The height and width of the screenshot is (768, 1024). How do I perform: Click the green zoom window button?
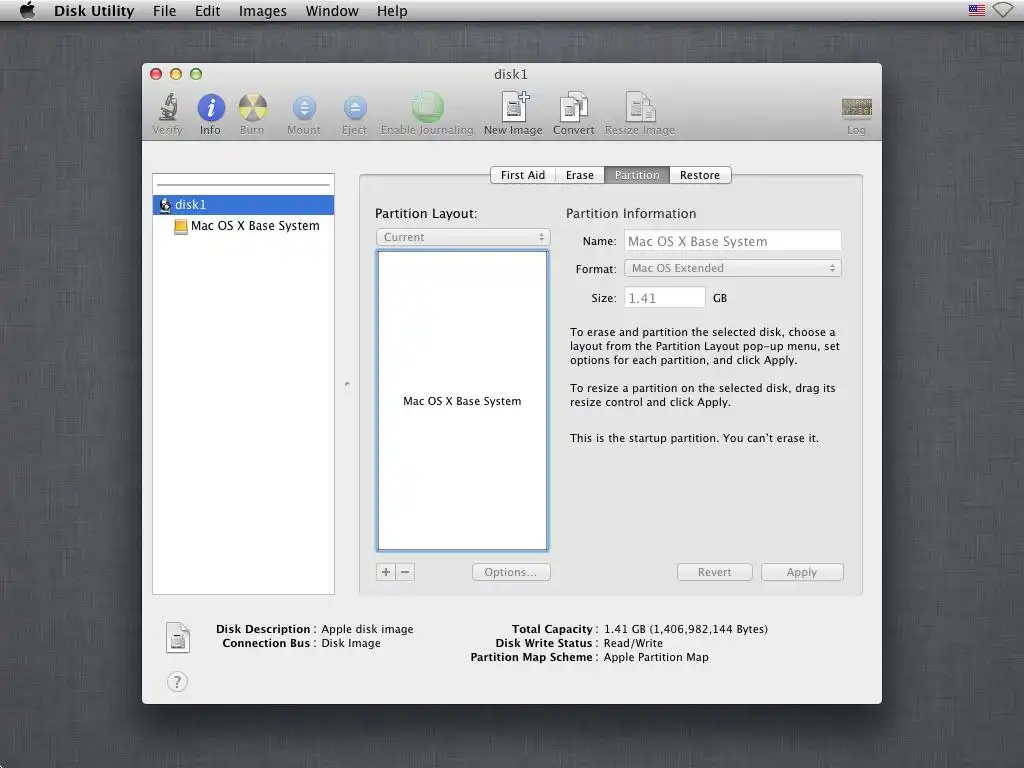pos(196,74)
